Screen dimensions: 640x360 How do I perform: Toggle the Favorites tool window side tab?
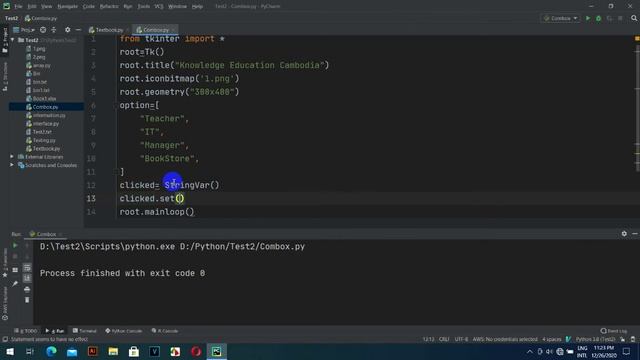5,263
